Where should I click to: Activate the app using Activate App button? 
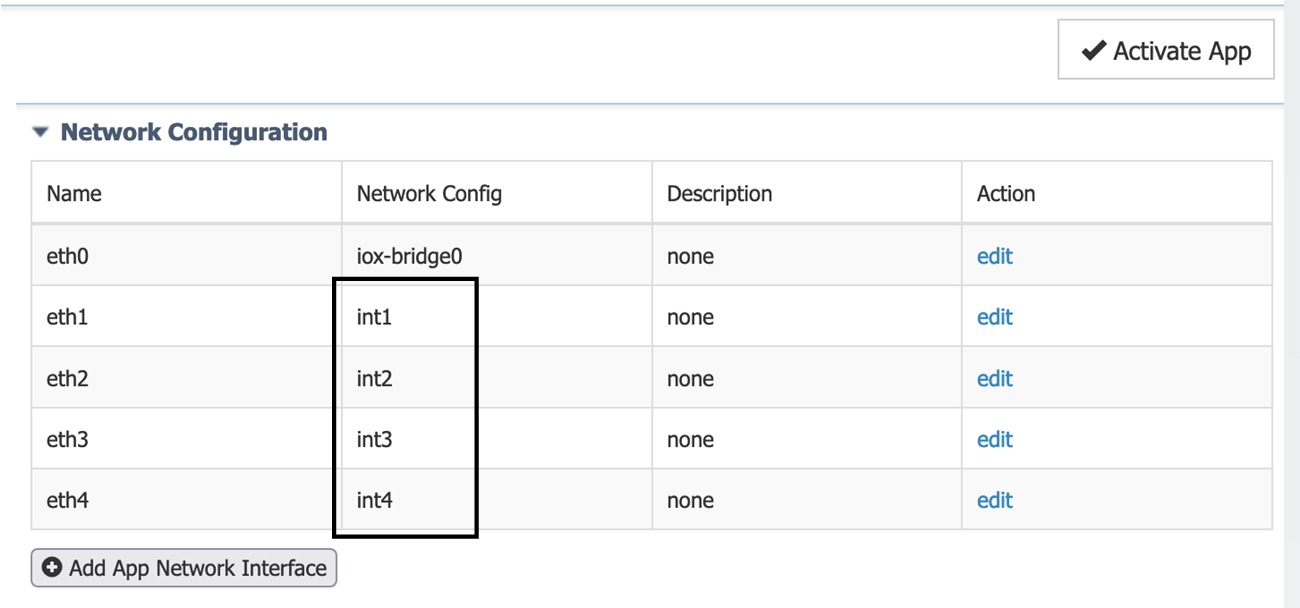tap(1165, 49)
